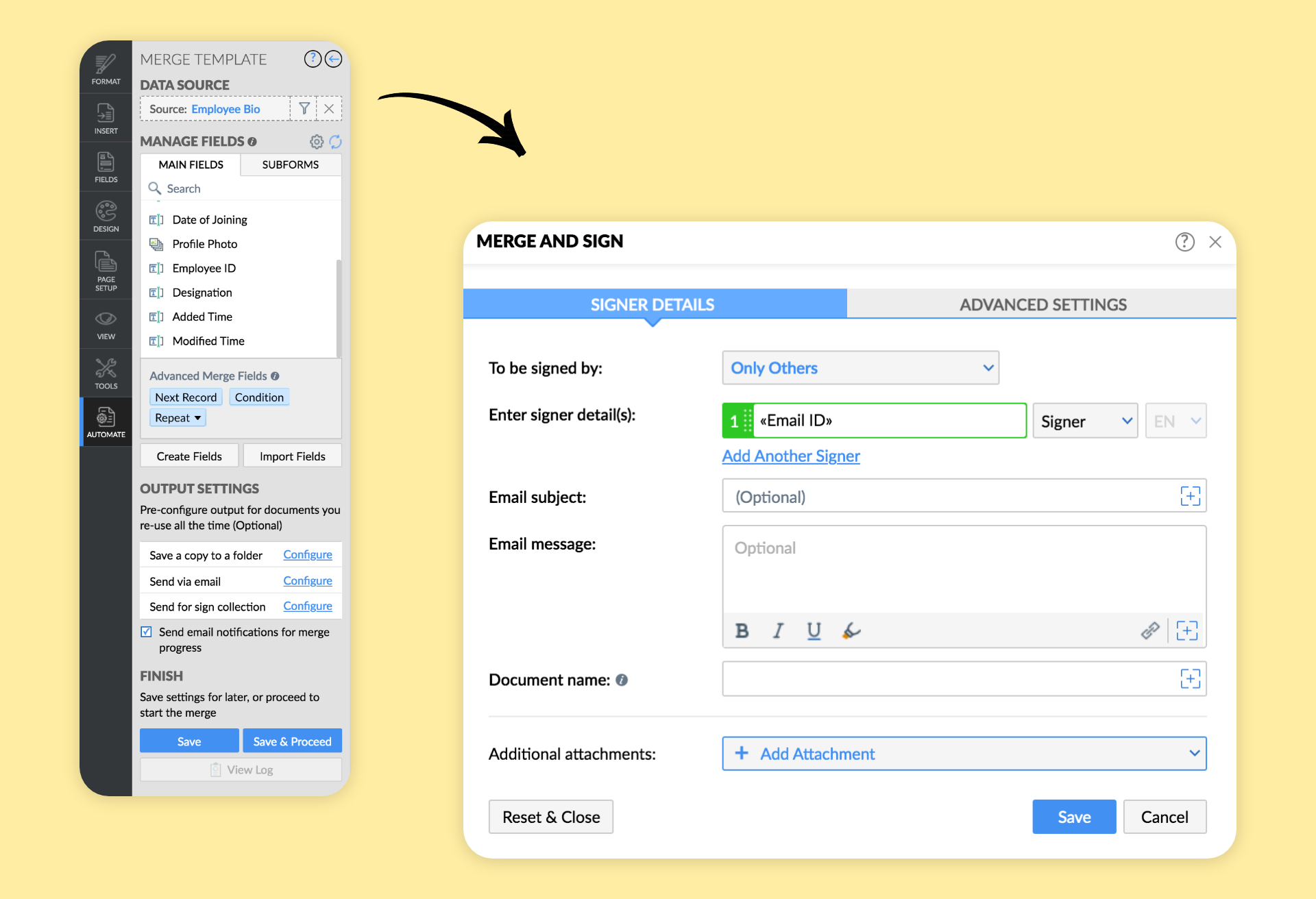Insert Condition merge field

259,397
